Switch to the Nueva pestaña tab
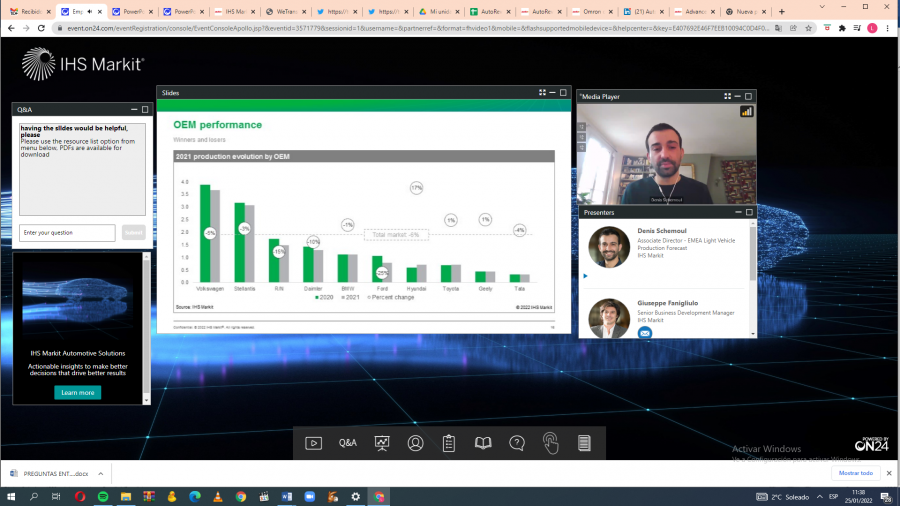Image resolution: width=900 pixels, height=506 pixels. 746,11
